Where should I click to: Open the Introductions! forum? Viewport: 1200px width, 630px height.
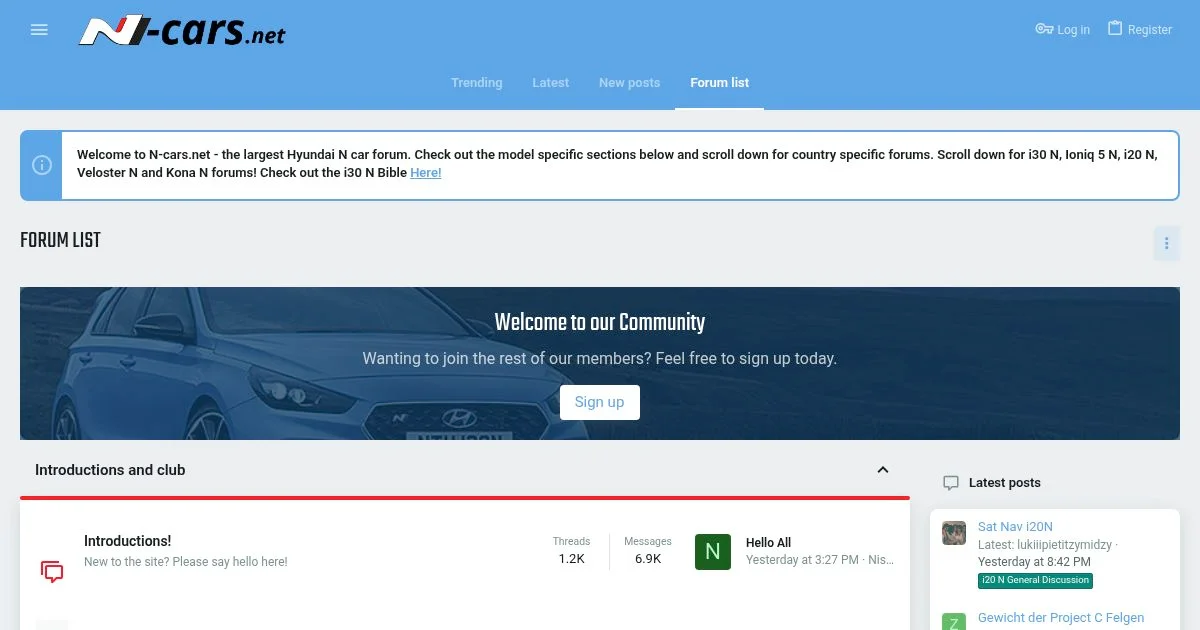point(128,541)
